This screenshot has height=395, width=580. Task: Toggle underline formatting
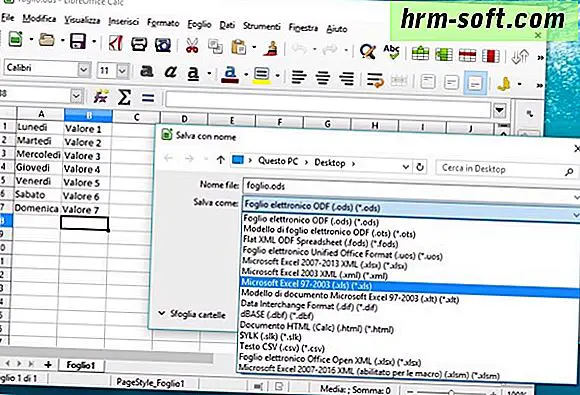click(x=193, y=73)
